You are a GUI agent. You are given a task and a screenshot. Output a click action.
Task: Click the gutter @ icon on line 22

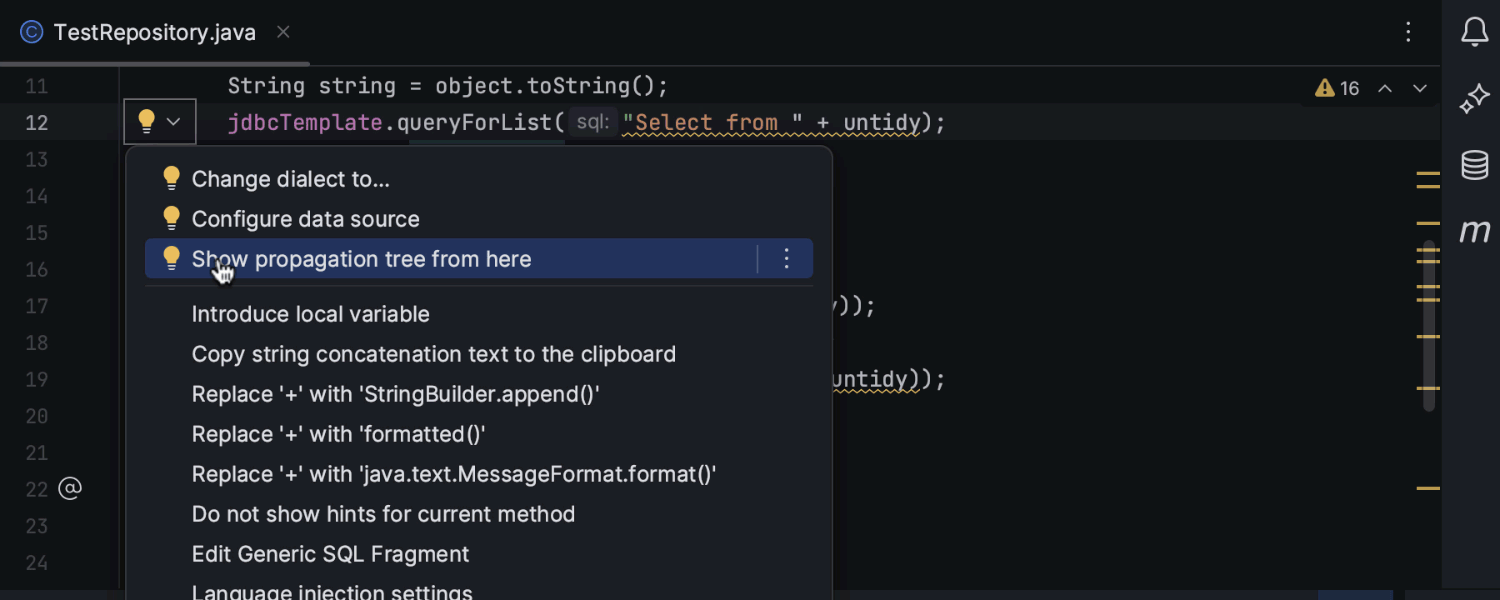[x=69, y=488]
